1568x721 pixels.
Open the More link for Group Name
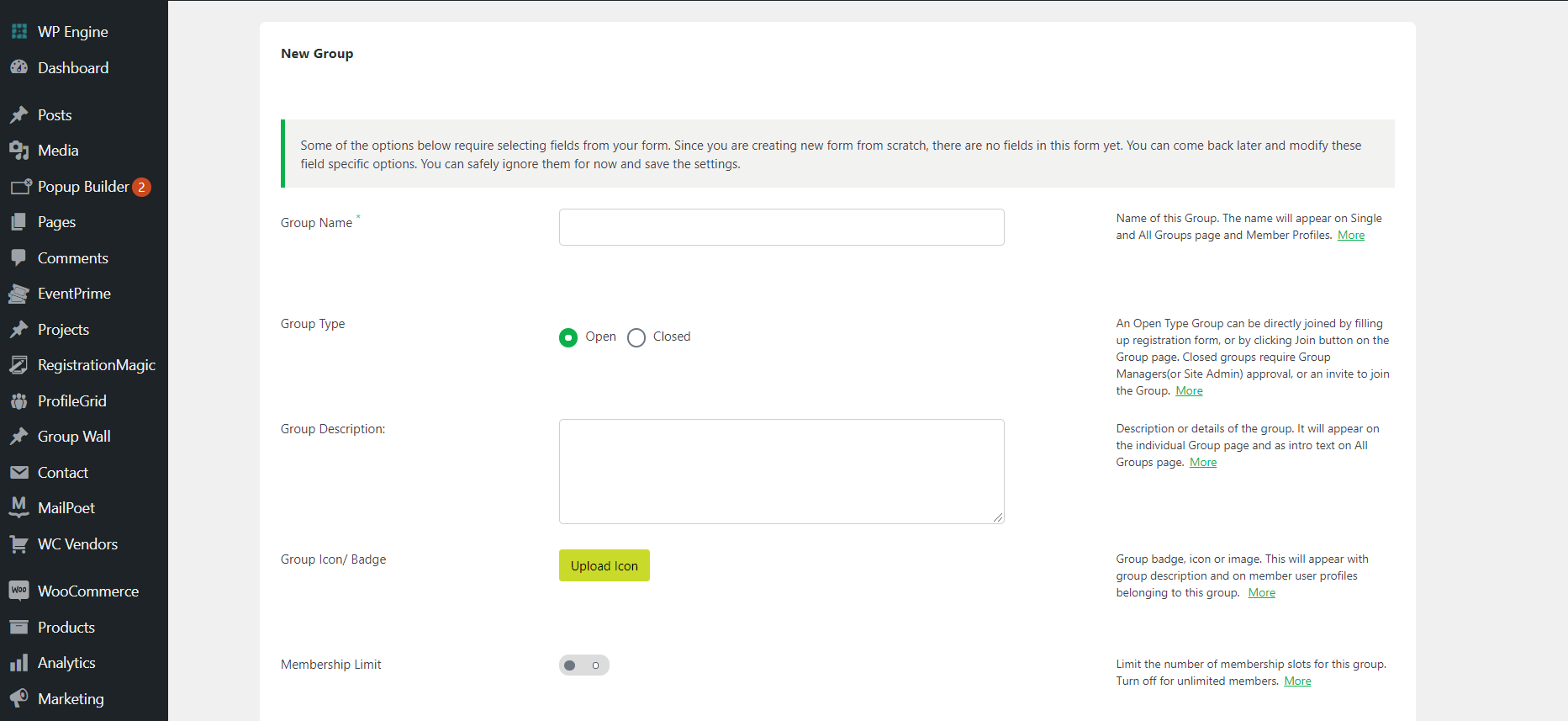(1350, 236)
